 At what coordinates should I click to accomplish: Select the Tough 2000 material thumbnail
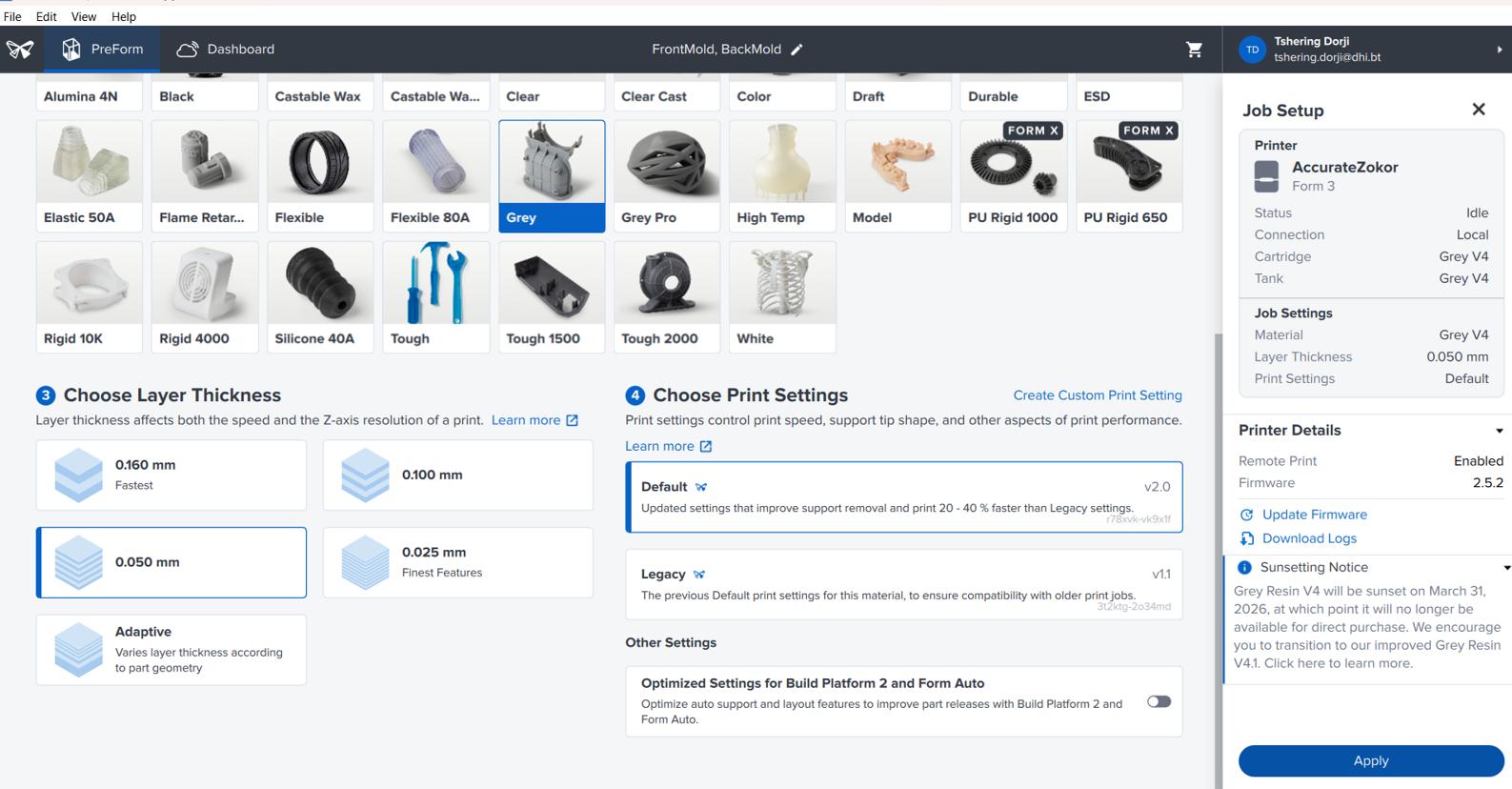[667, 296]
